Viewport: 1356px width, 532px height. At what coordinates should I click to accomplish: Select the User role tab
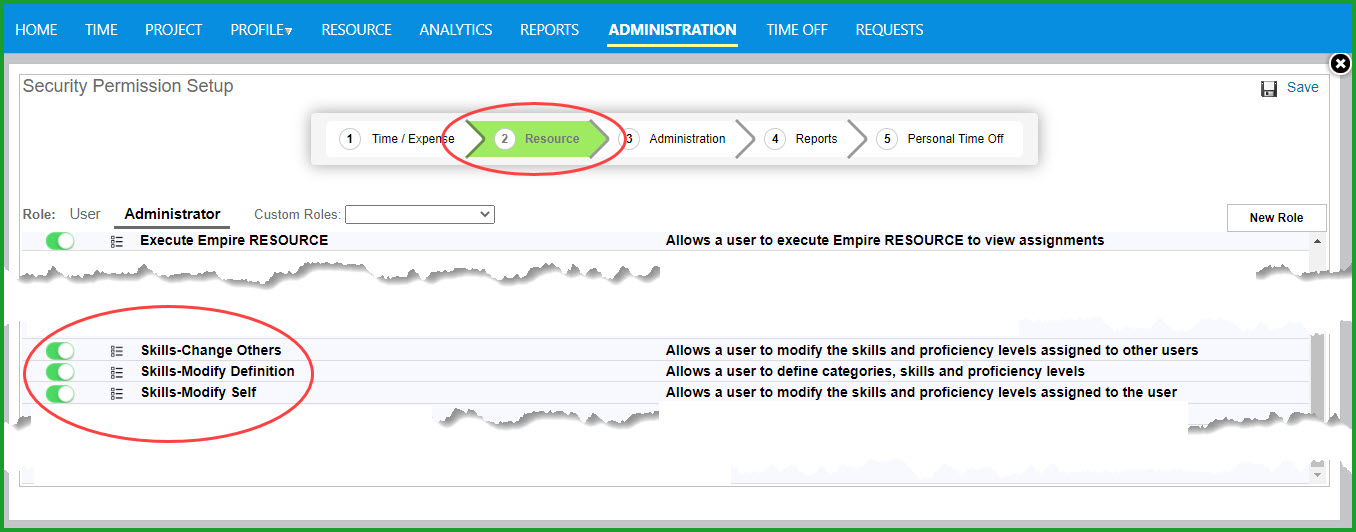pyautogui.click(x=85, y=214)
